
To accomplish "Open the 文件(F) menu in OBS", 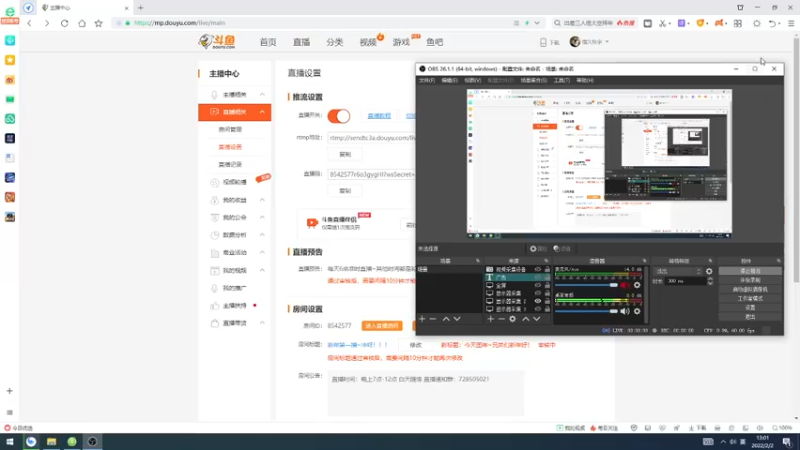I will click(x=427, y=81).
